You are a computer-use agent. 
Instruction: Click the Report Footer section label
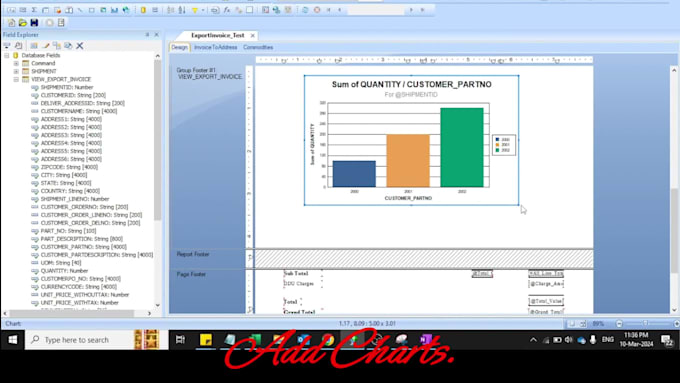193,254
